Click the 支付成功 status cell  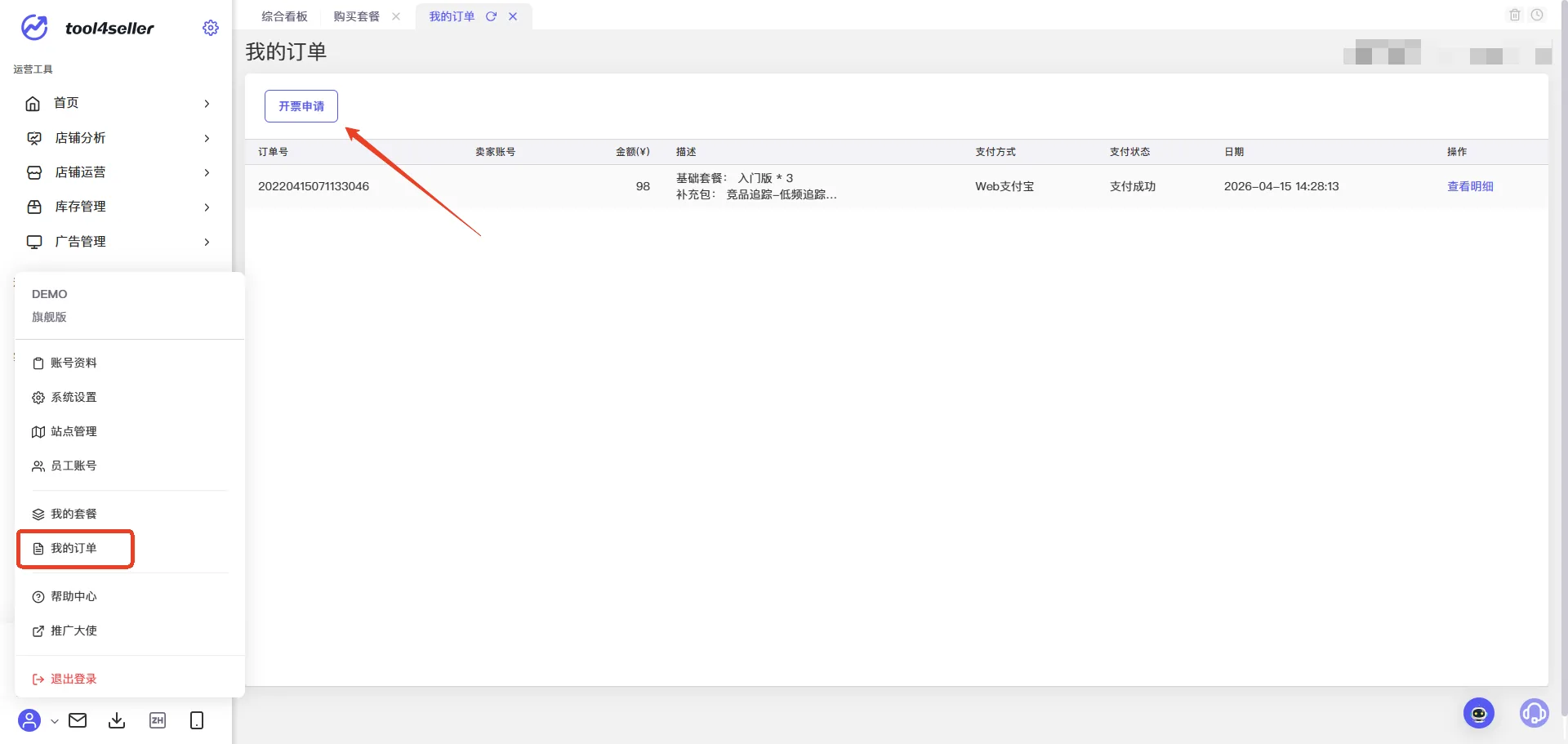(1133, 186)
